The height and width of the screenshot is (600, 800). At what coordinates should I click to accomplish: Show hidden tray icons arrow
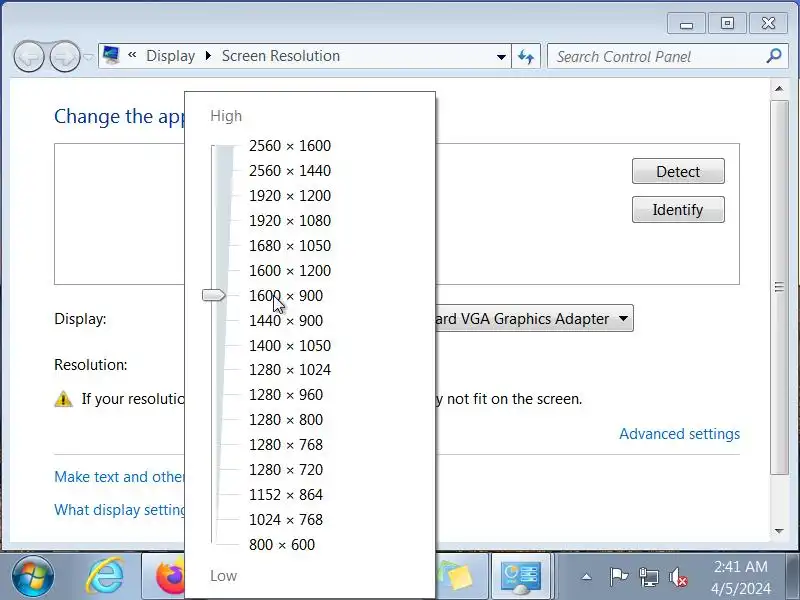click(587, 577)
